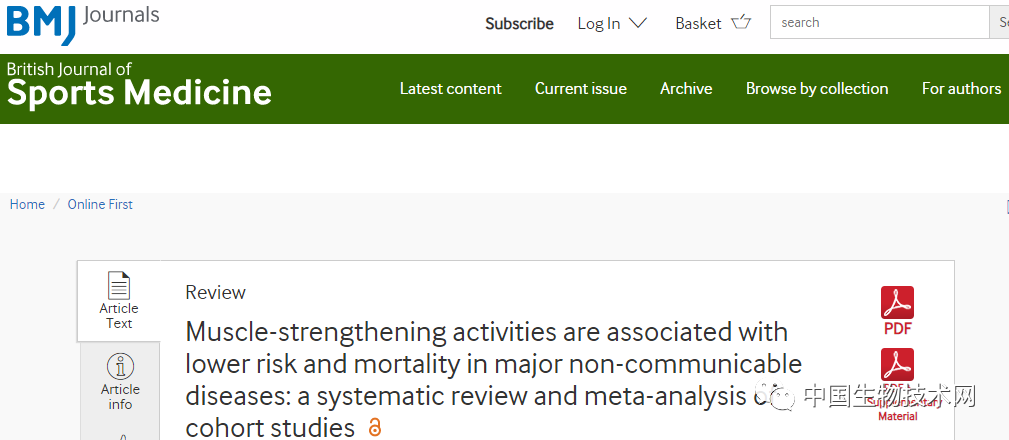This screenshot has height=440, width=1009.
Task: Expand the Log In dropdown chevron
Action: (x=637, y=23)
